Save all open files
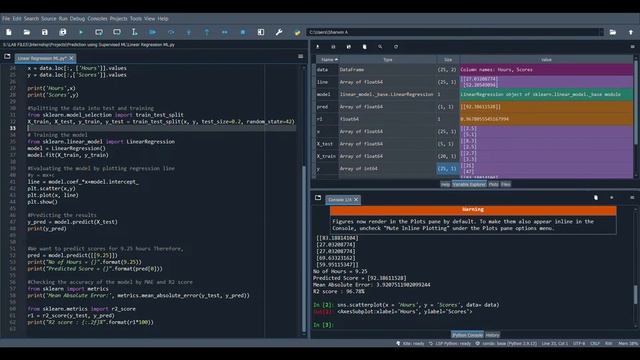Image resolution: width=640 pixels, height=360 pixels. tap(62, 32)
